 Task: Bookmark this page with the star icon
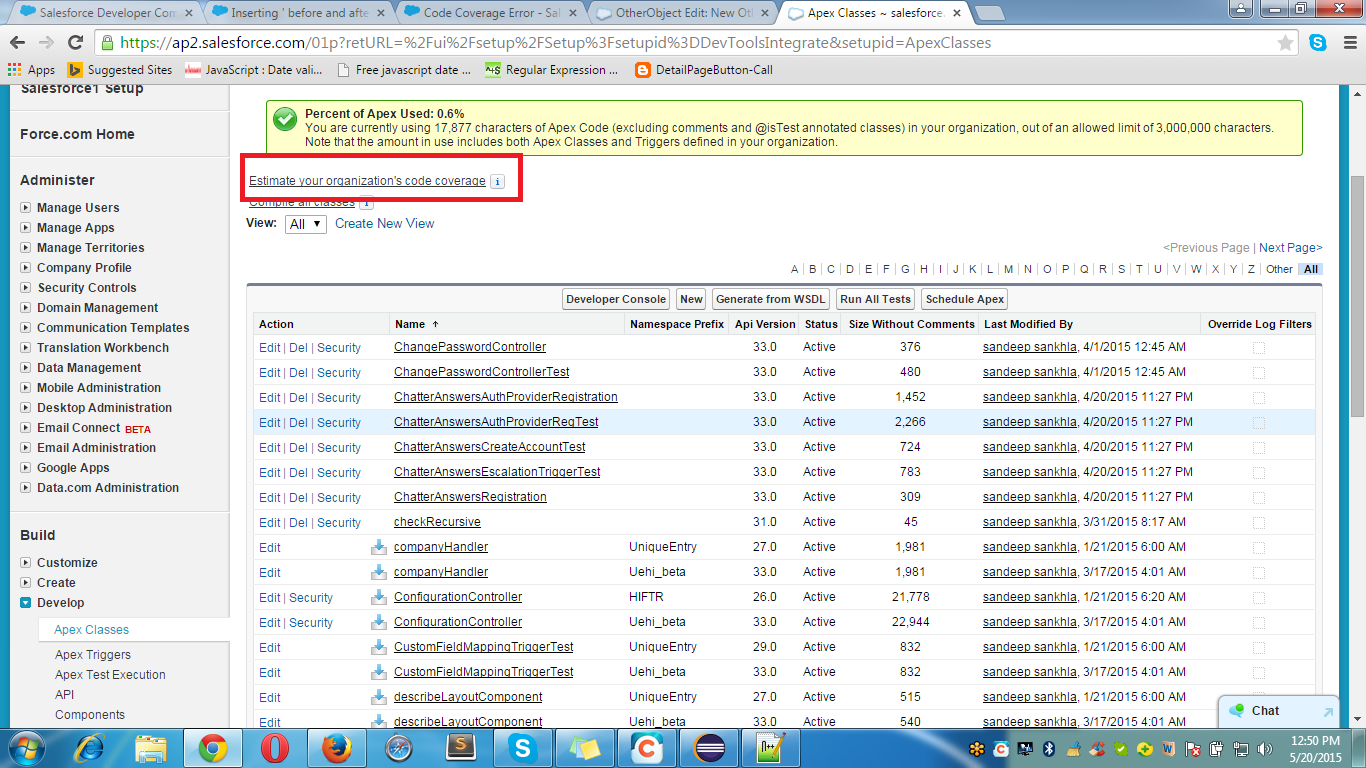point(1286,43)
